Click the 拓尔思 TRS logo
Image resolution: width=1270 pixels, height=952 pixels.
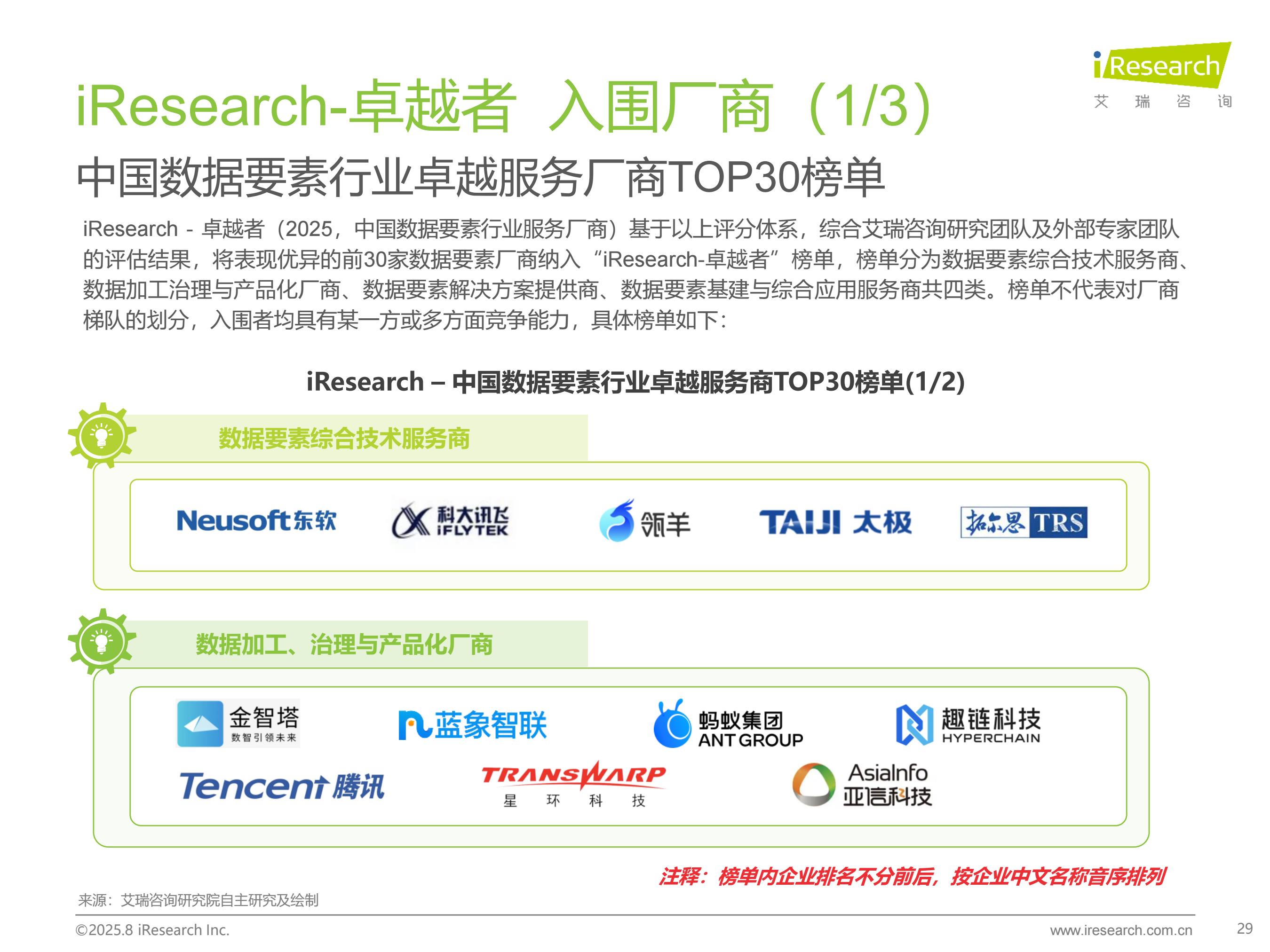(1024, 522)
